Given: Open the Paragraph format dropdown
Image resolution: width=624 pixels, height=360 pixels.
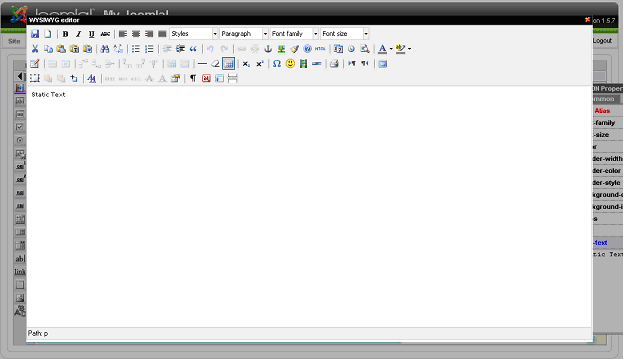Looking at the screenshot, I should click(244, 34).
